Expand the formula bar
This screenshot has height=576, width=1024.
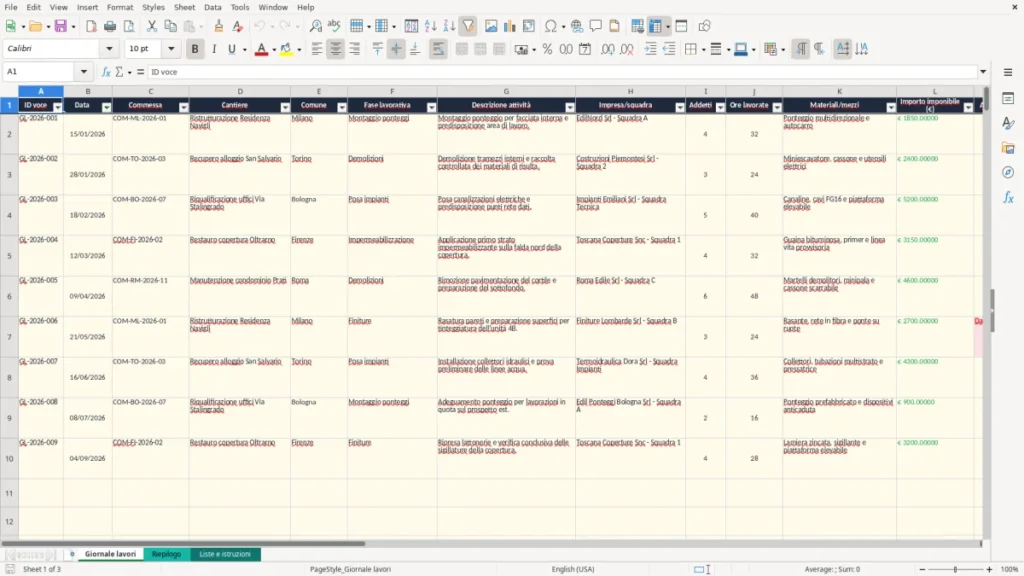tap(983, 72)
